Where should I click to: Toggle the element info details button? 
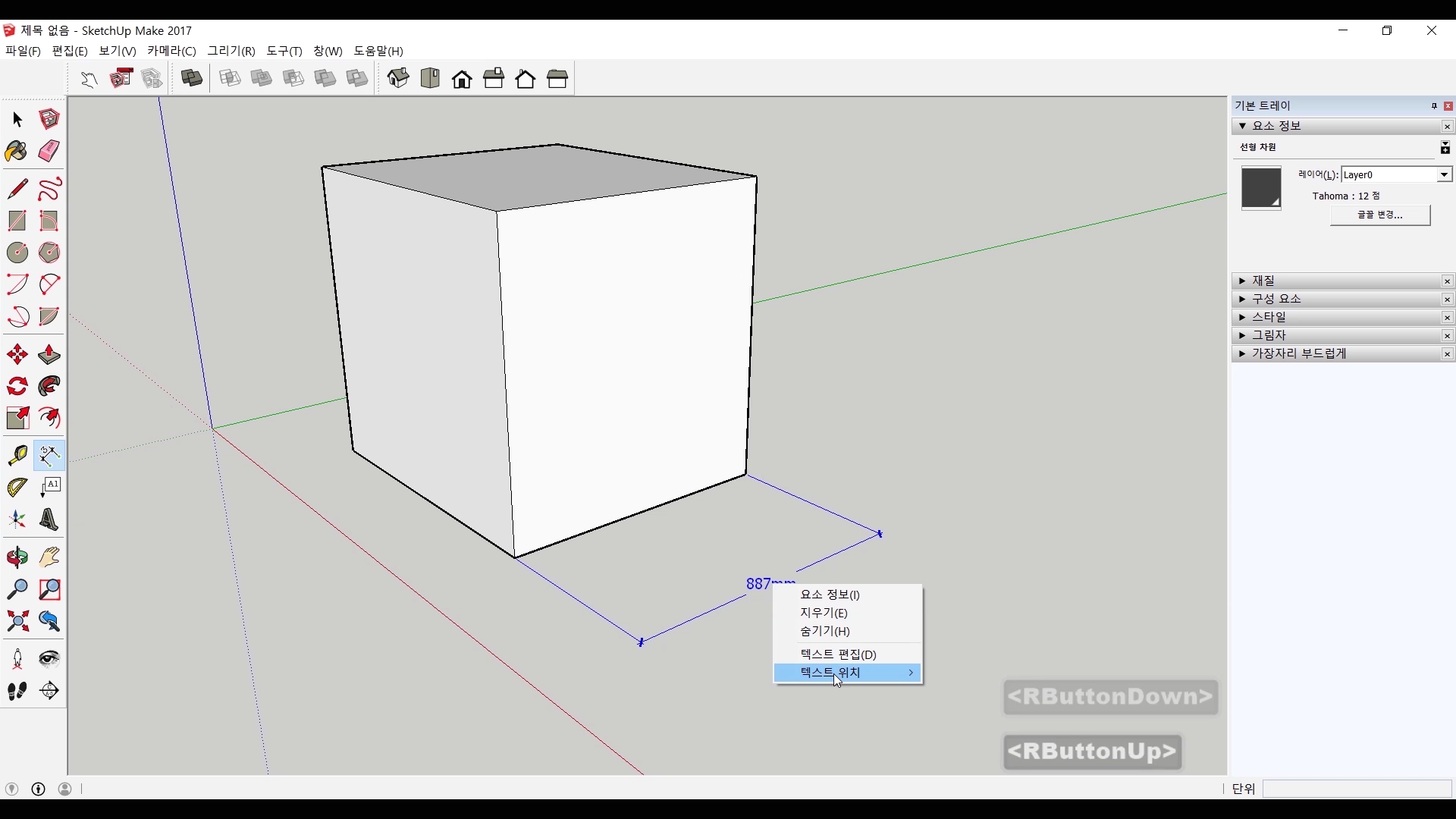(1445, 148)
